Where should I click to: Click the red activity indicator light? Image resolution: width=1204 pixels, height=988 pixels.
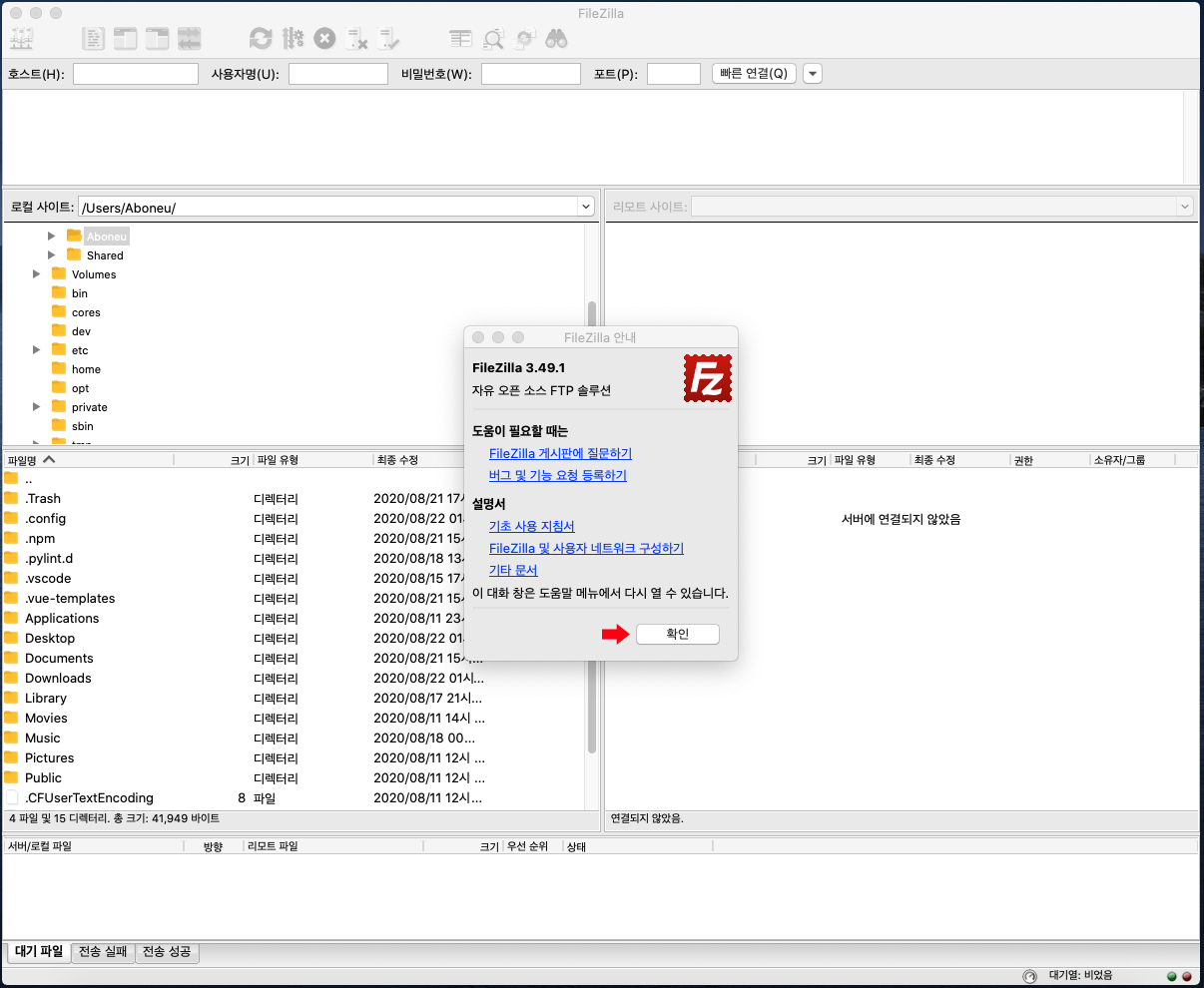tap(1187, 976)
